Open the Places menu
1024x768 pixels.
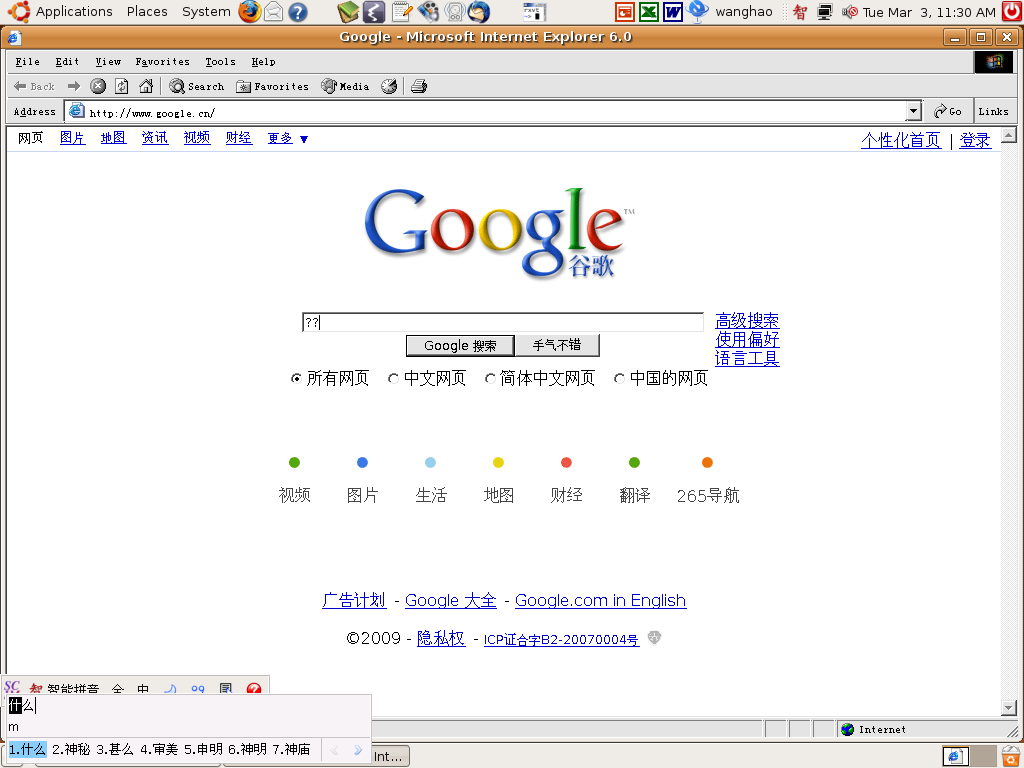(147, 12)
